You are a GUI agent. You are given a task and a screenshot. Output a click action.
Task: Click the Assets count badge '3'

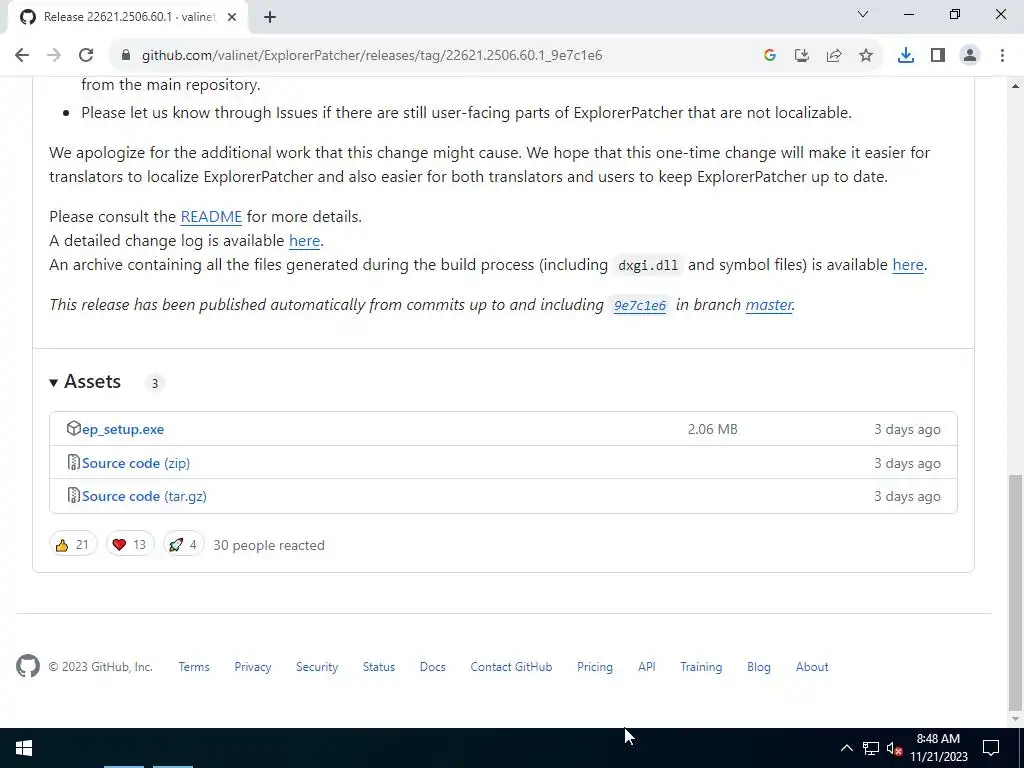tap(155, 383)
